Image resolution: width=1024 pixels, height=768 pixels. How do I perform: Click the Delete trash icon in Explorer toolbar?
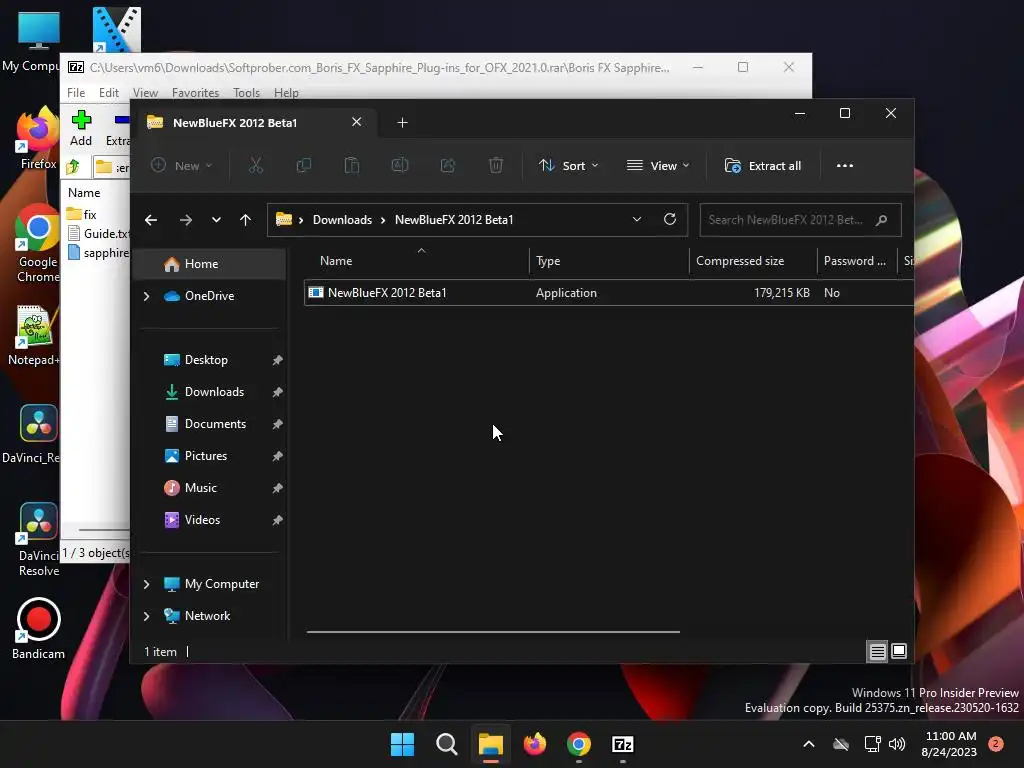pyautogui.click(x=496, y=166)
